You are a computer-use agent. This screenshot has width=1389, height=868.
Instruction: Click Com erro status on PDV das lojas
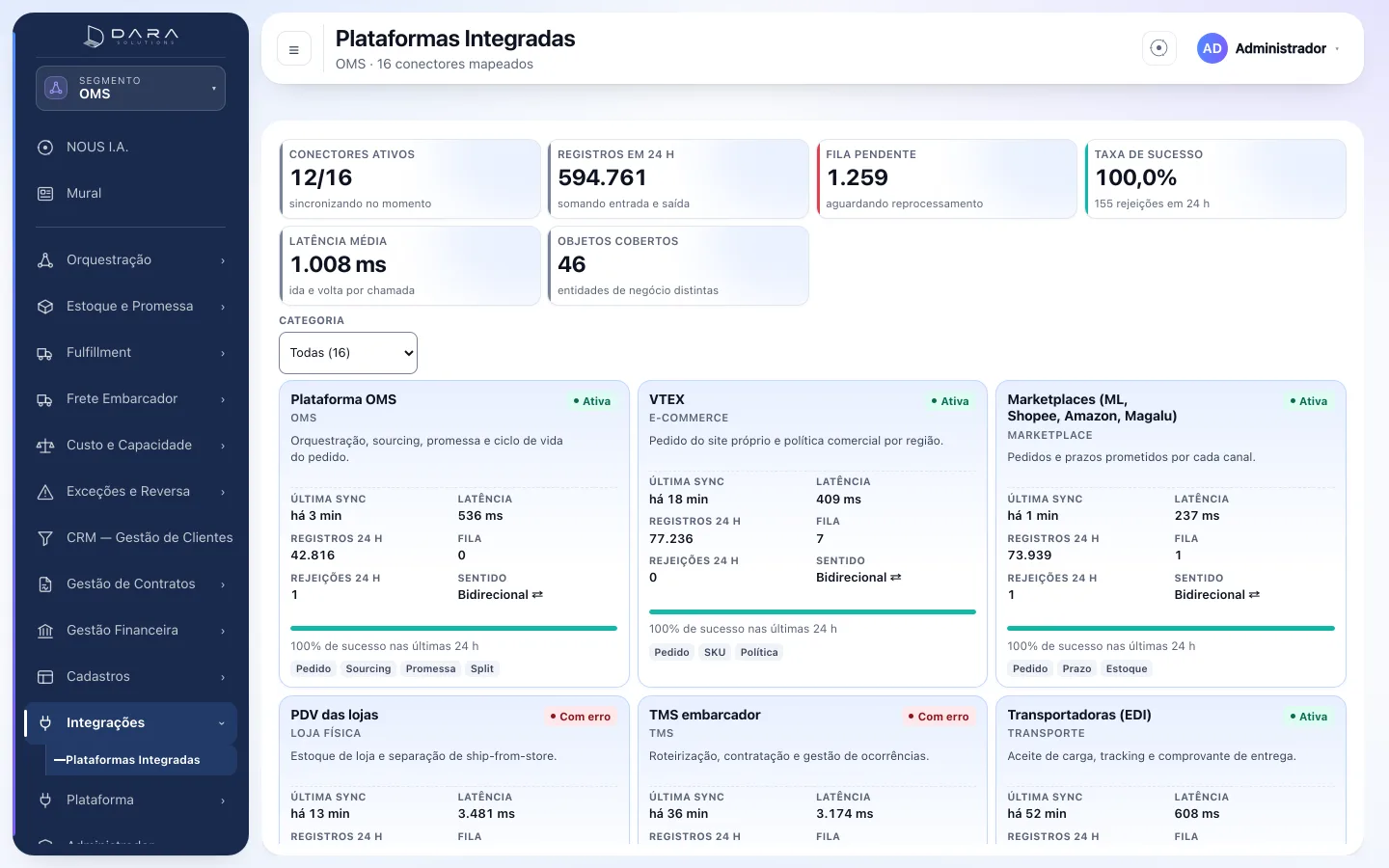tap(580, 717)
